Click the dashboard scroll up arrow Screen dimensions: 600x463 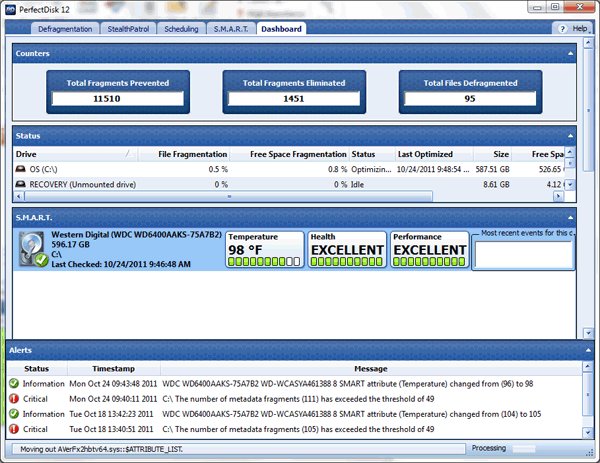pyautogui.click(x=588, y=43)
